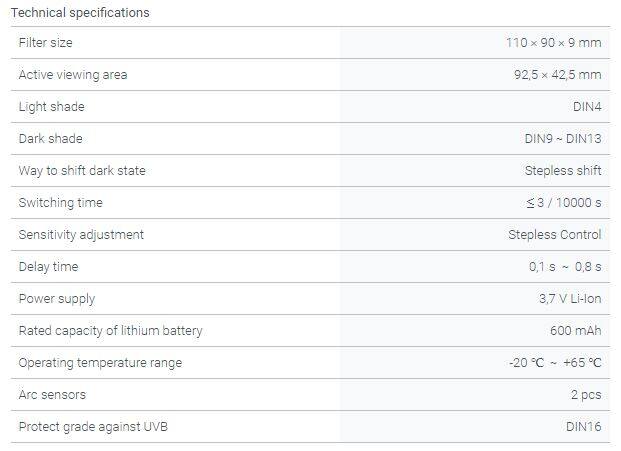Click the DIN9 ~ DIN13 value

556,139
